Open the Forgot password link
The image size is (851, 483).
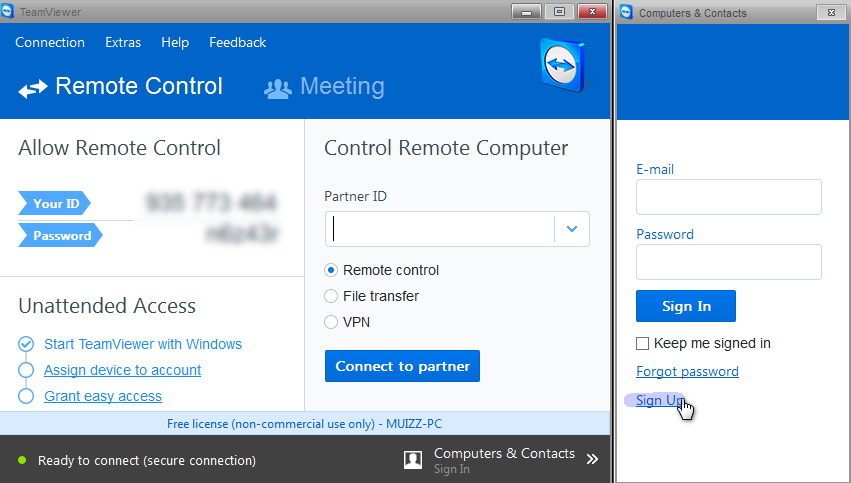[687, 372]
